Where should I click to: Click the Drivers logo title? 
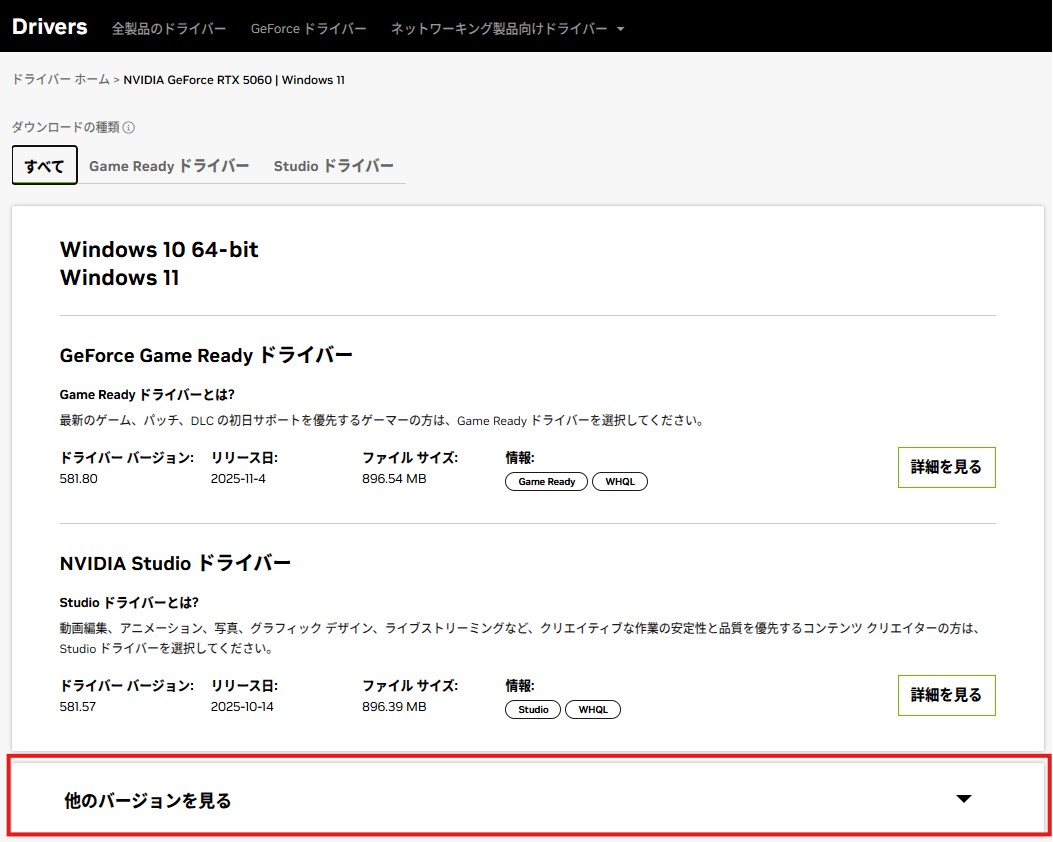50,26
